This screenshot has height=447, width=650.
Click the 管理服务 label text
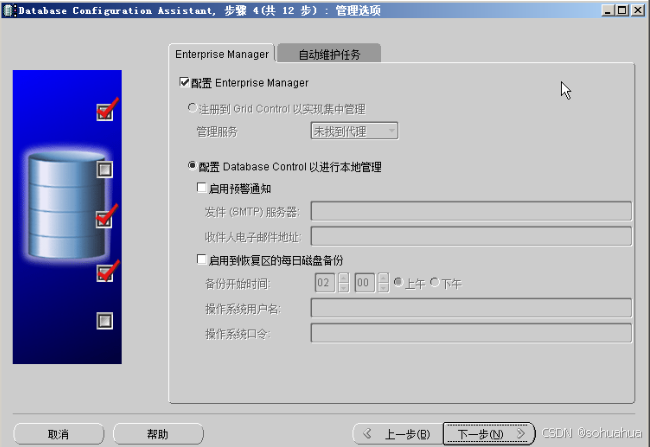217,132
